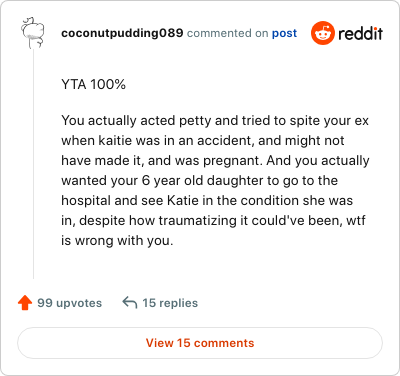Click the "commented on" header text
The height and width of the screenshot is (376, 400).
pos(227,33)
